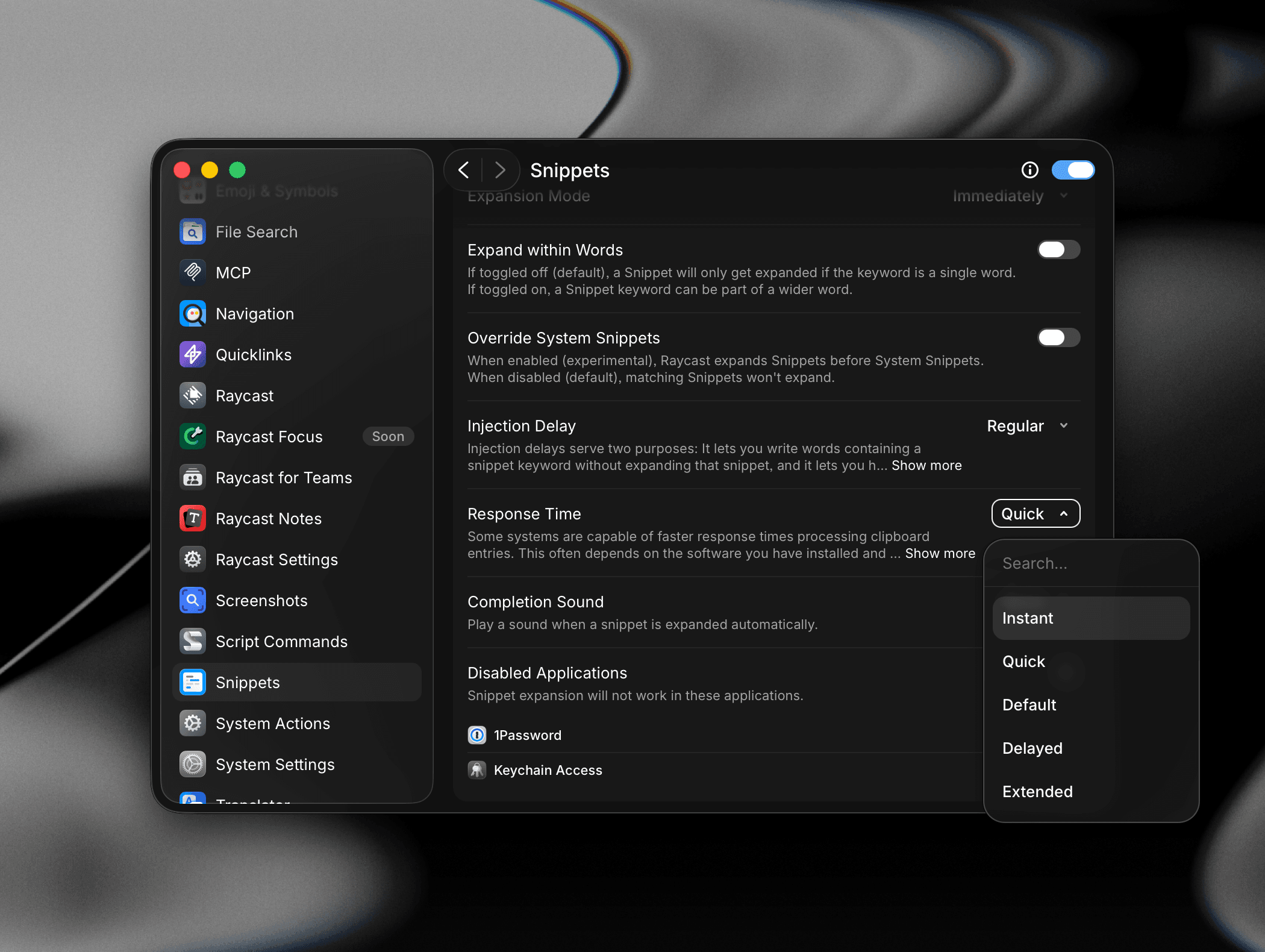1265x952 pixels.
Task: Click the Quicklinks lightning icon
Action: tap(193, 355)
